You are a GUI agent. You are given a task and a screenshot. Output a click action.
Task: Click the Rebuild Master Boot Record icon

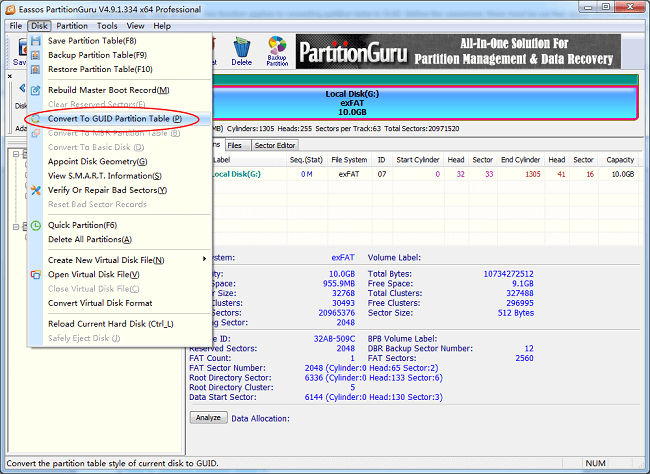36,90
